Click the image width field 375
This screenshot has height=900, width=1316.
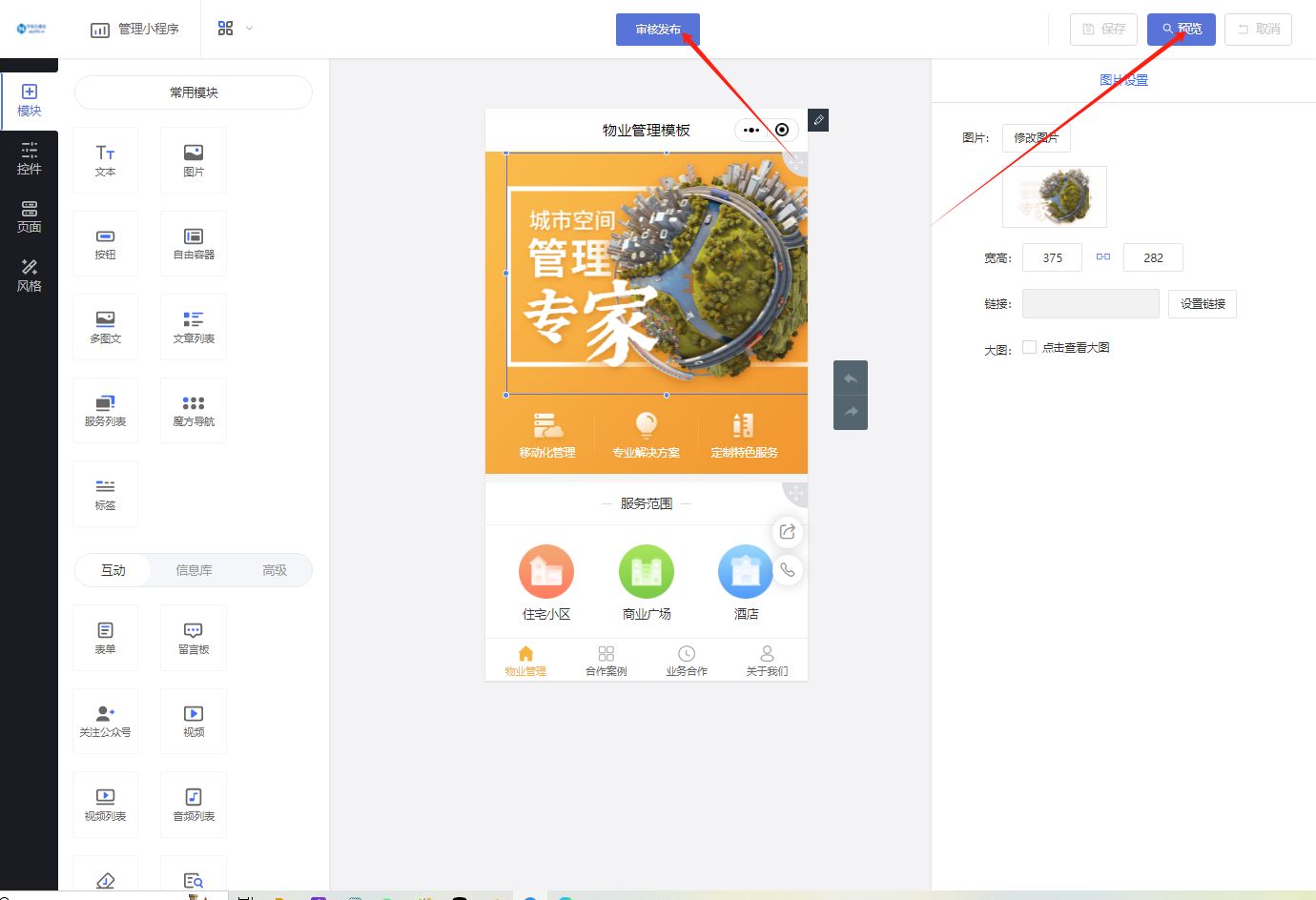tap(1052, 257)
